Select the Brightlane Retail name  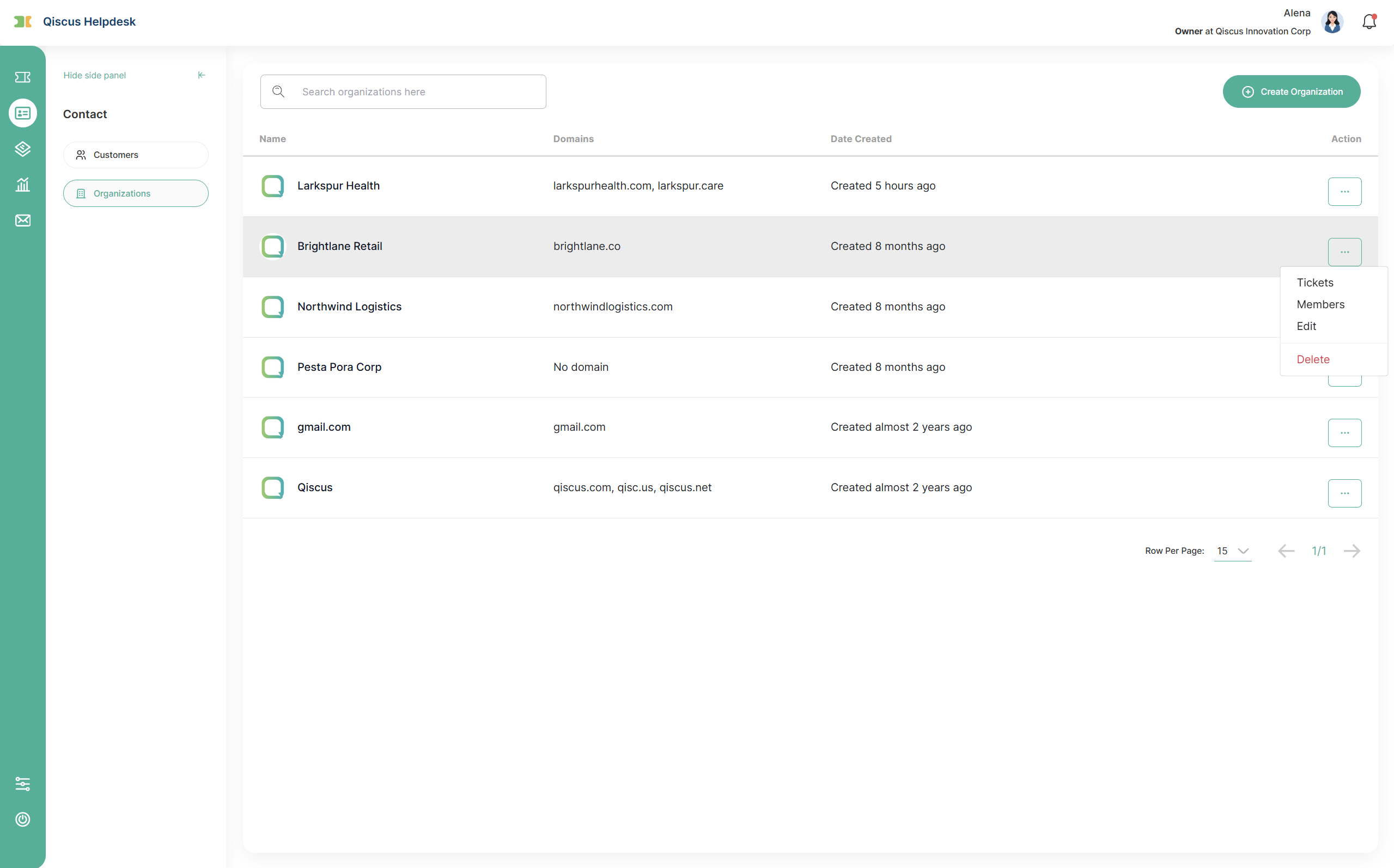point(339,246)
